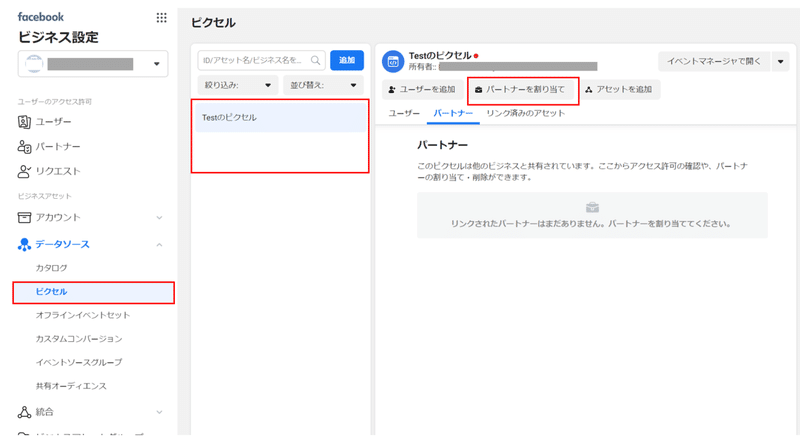Click the blue 追加 button
Image resolution: width=800 pixels, height=440 pixels.
coord(347,60)
